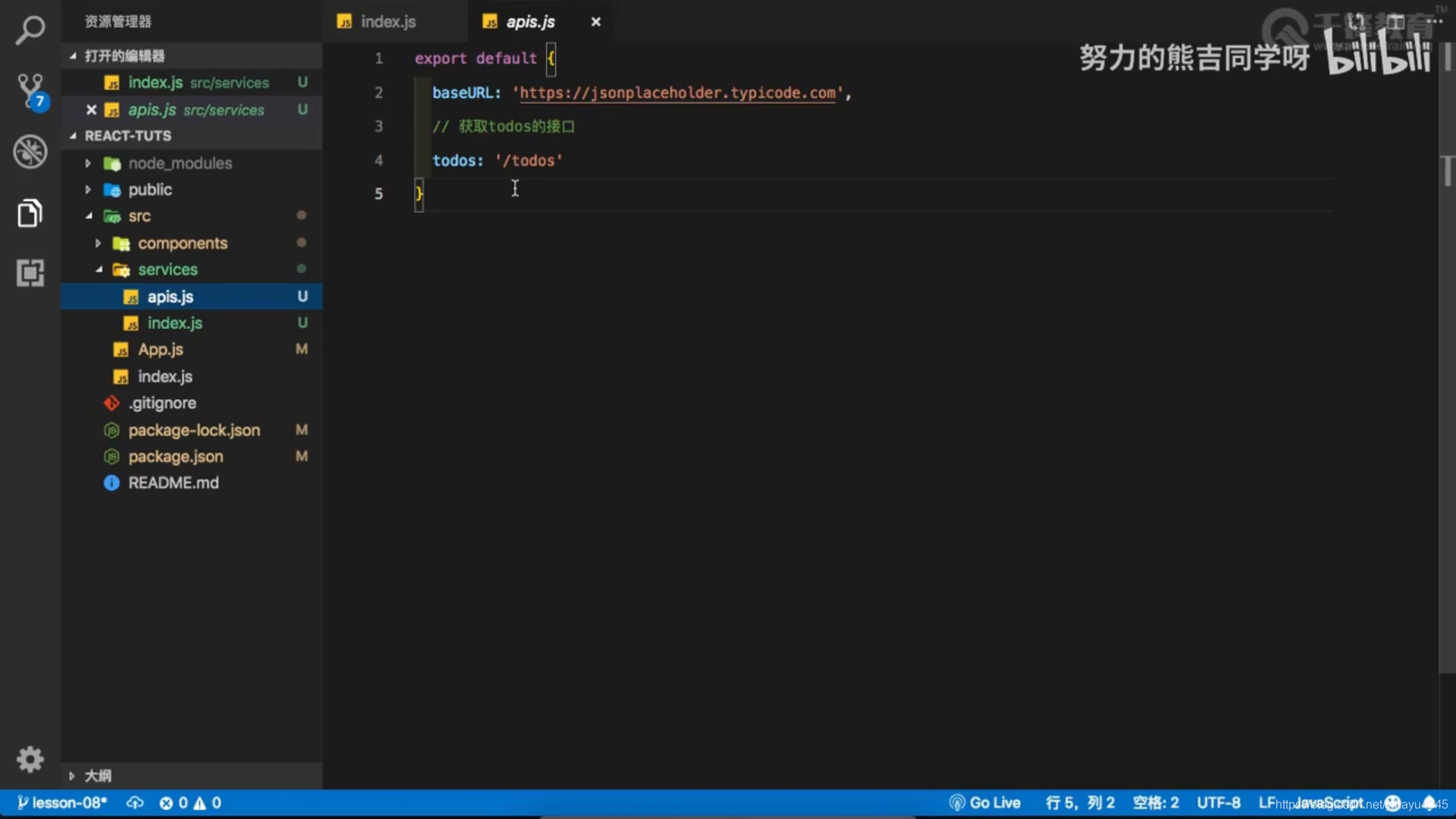Image resolution: width=1456 pixels, height=819 pixels.
Task: Select the apis.js tab
Action: (530, 21)
